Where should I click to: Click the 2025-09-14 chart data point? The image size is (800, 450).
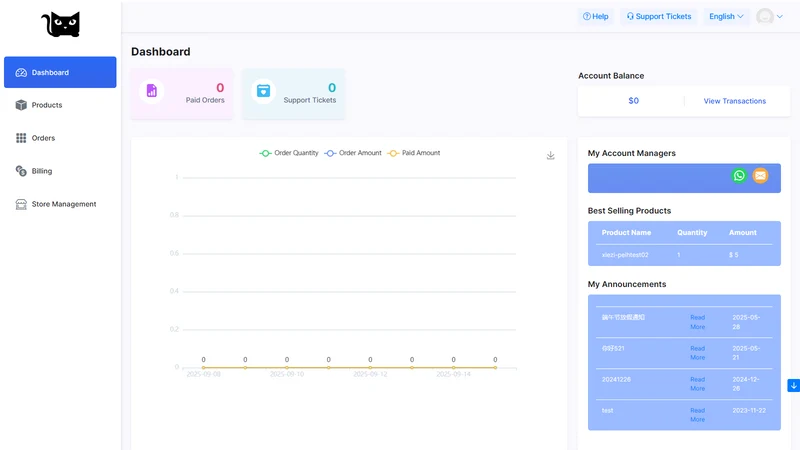[454, 367]
